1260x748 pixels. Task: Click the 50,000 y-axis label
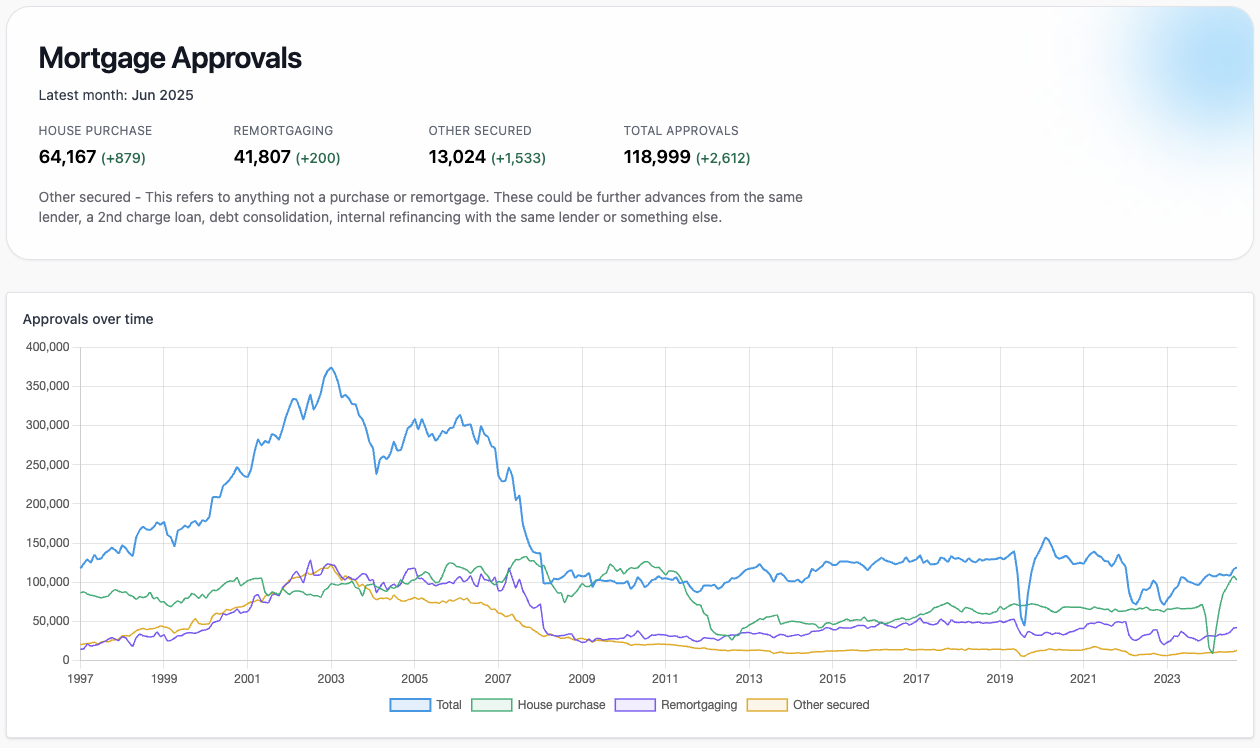(x=49, y=621)
